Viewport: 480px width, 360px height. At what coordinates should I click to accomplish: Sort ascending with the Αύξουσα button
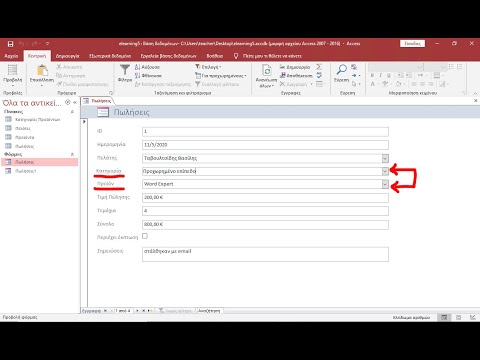(x=148, y=67)
